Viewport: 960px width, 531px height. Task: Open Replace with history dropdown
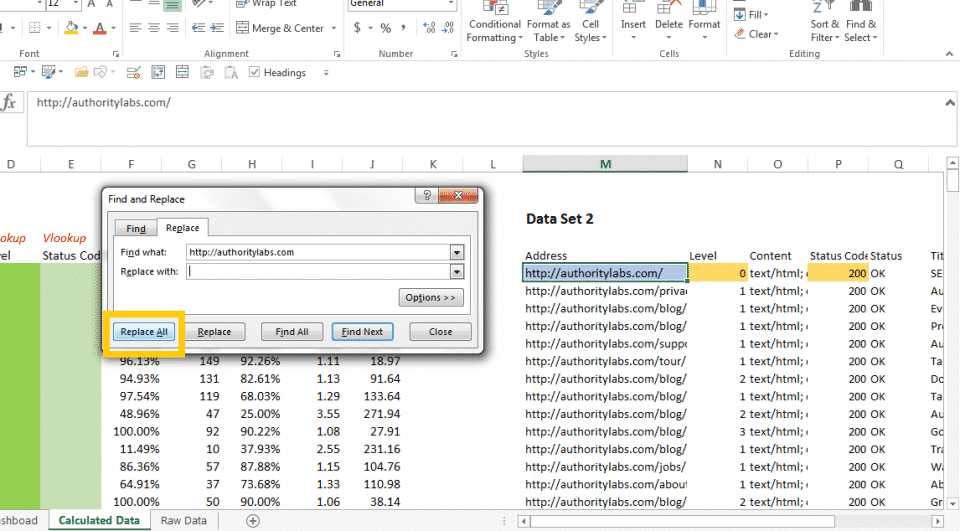pyautogui.click(x=457, y=271)
